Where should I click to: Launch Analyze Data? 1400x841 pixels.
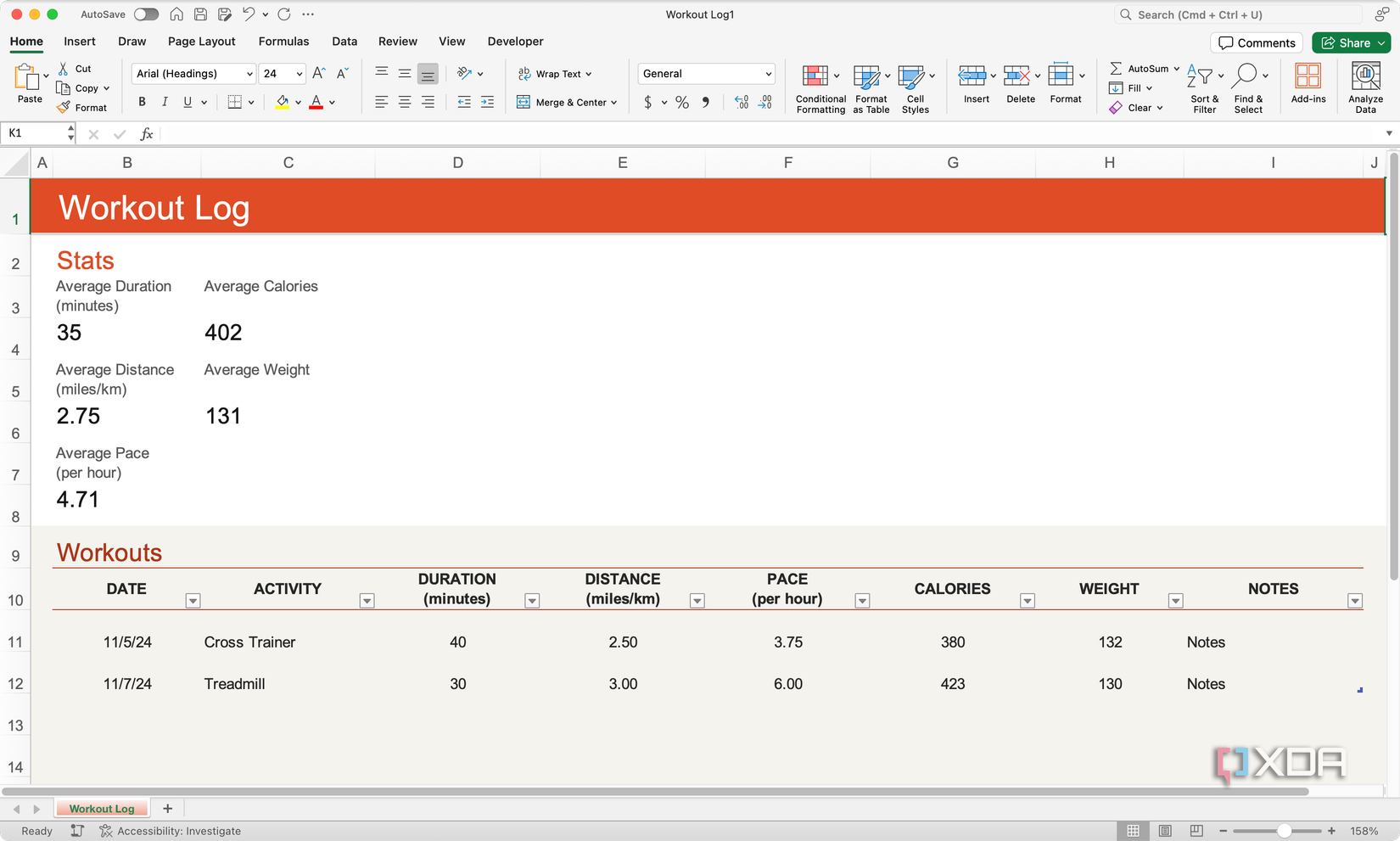(x=1364, y=85)
